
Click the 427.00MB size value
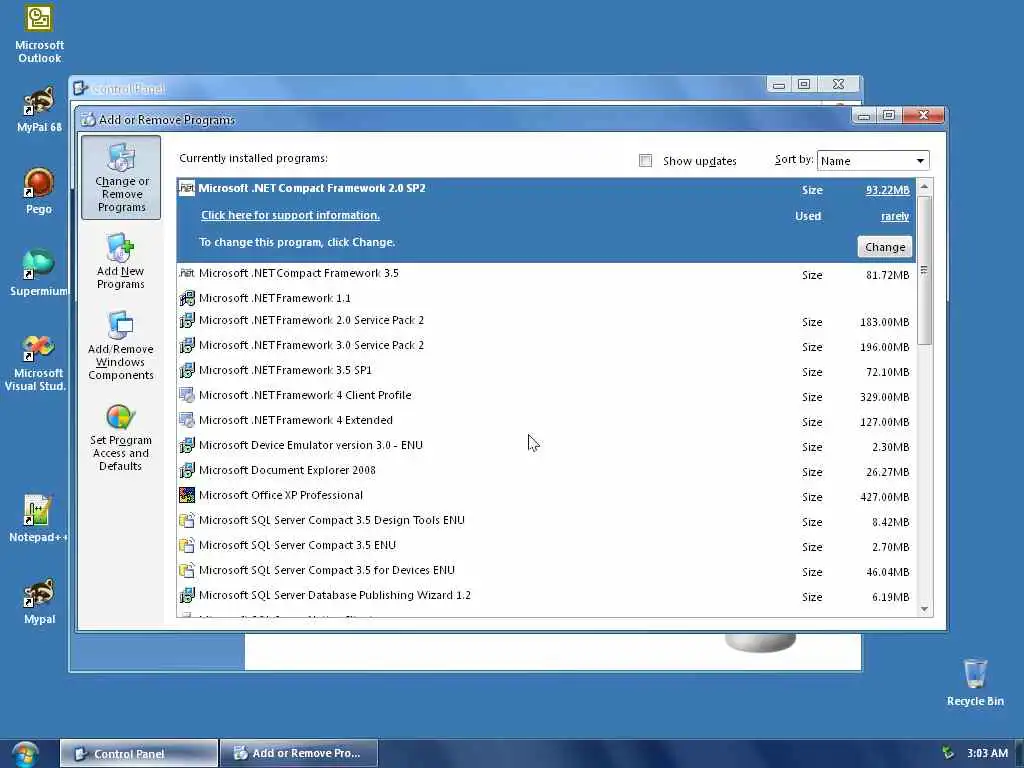(x=884, y=497)
